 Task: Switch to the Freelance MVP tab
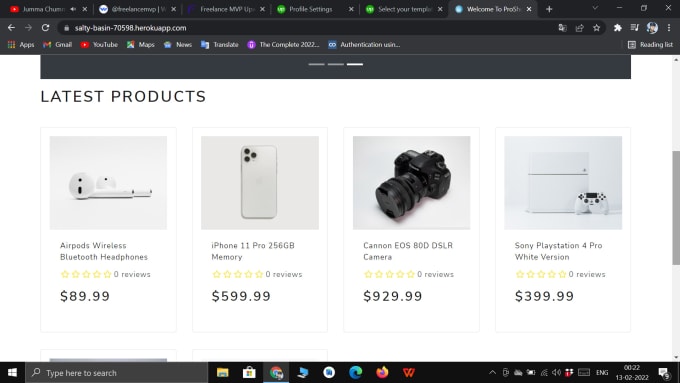click(x=226, y=9)
